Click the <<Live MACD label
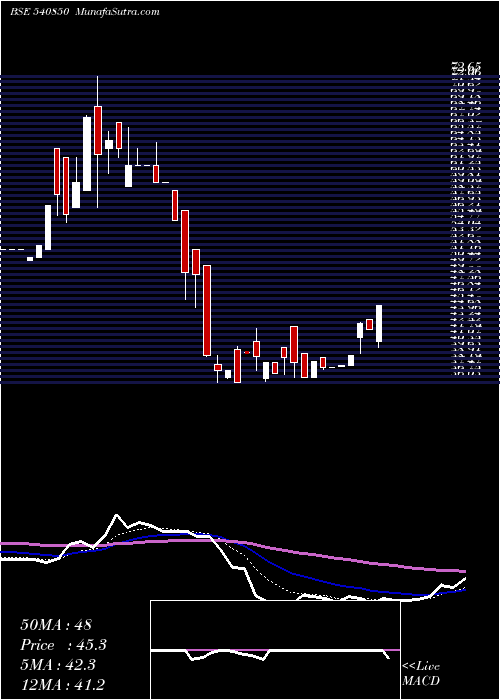This screenshot has height=700, width=500. pos(421,674)
